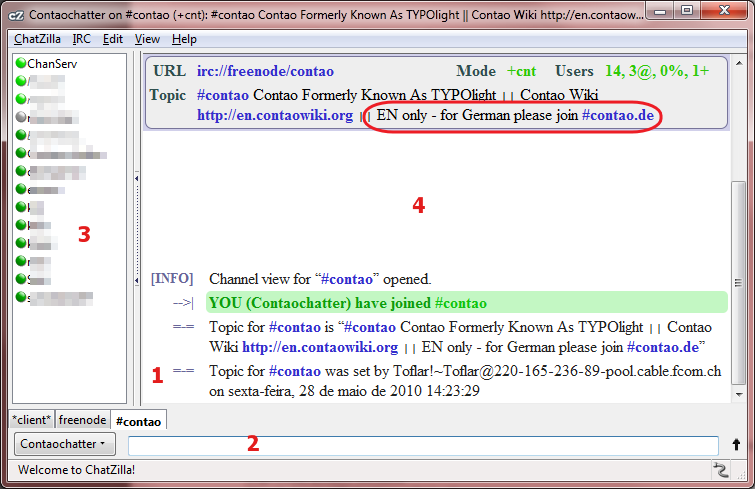Click the #contao.de channel link in header topic
Screen dimensions: 755x489
[624, 116]
